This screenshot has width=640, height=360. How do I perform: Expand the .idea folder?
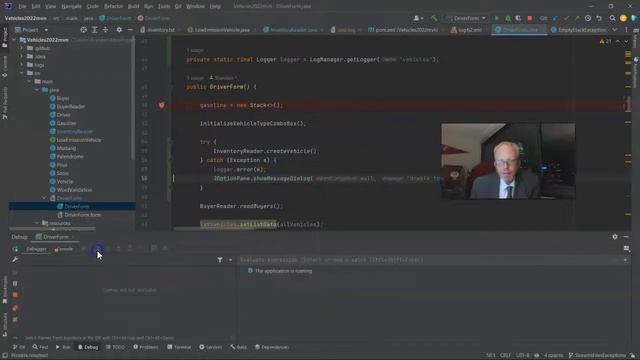(x=22, y=56)
